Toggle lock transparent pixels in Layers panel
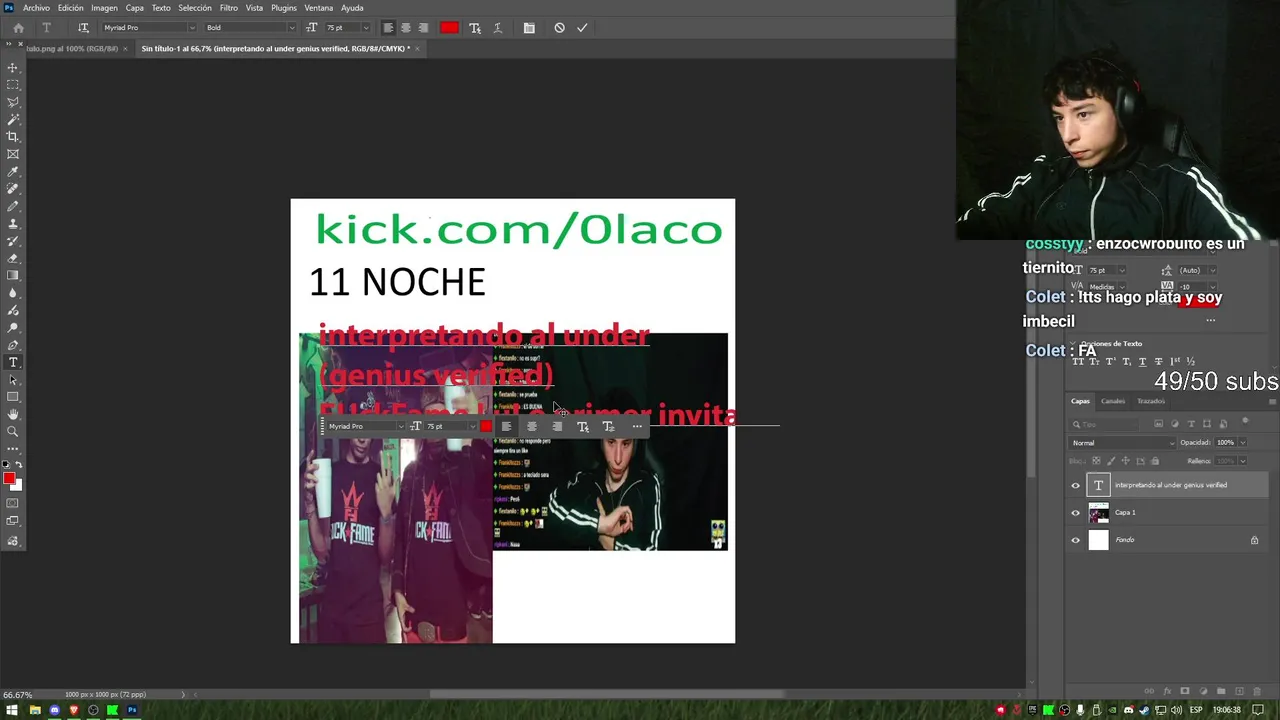This screenshot has width=1280, height=720. pyautogui.click(x=1098, y=461)
